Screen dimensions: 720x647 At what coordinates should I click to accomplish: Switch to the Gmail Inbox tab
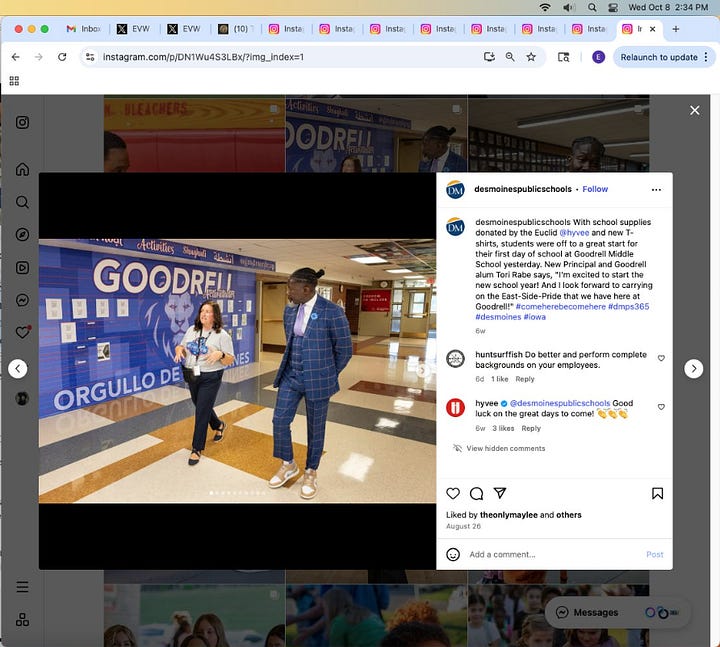tap(84, 29)
